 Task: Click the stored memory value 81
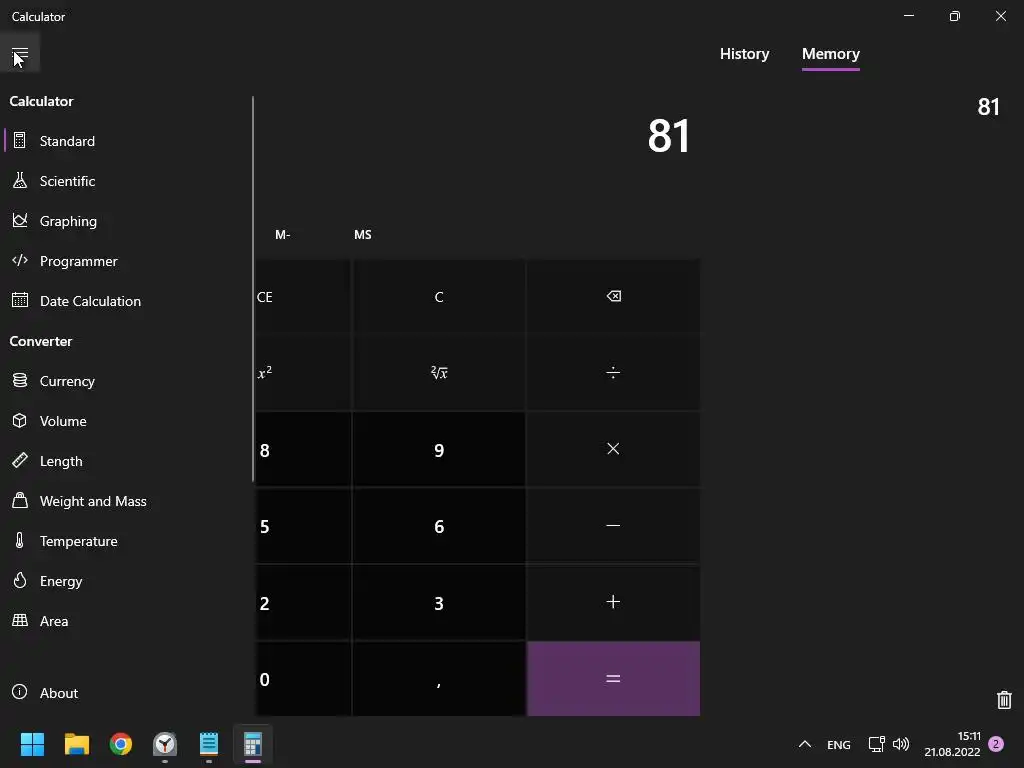(x=988, y=106)
